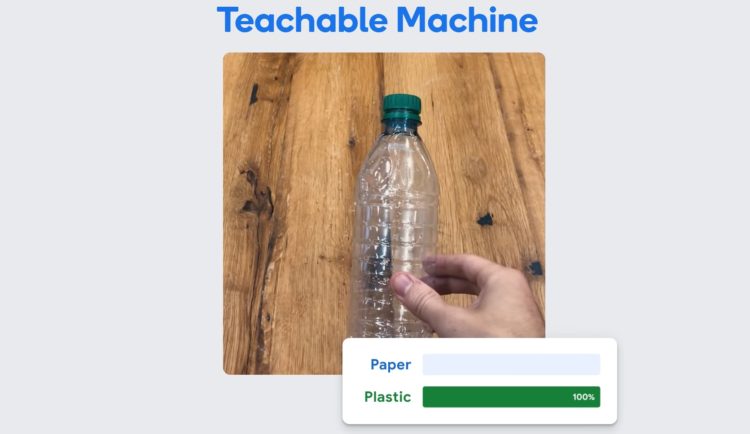This screenshot has width=750, height=434.
Task: Select the word Machine in the heading
Action: point(467,20)
